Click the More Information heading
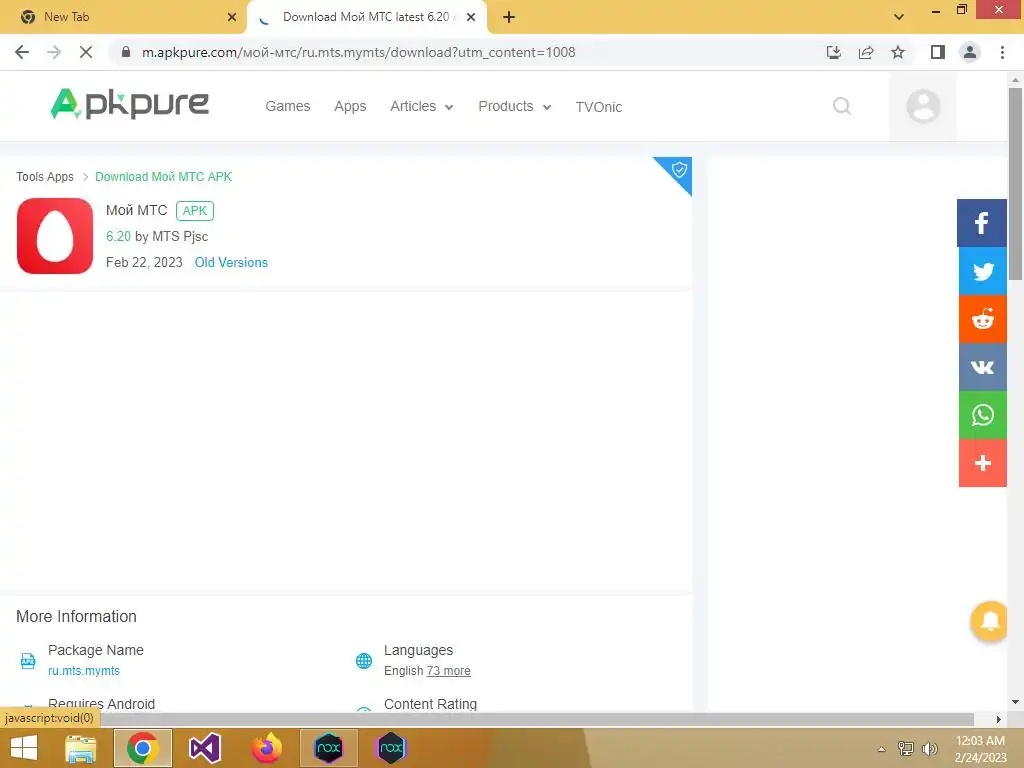Viewport: 1024px width, 768px height. [76, 616]
